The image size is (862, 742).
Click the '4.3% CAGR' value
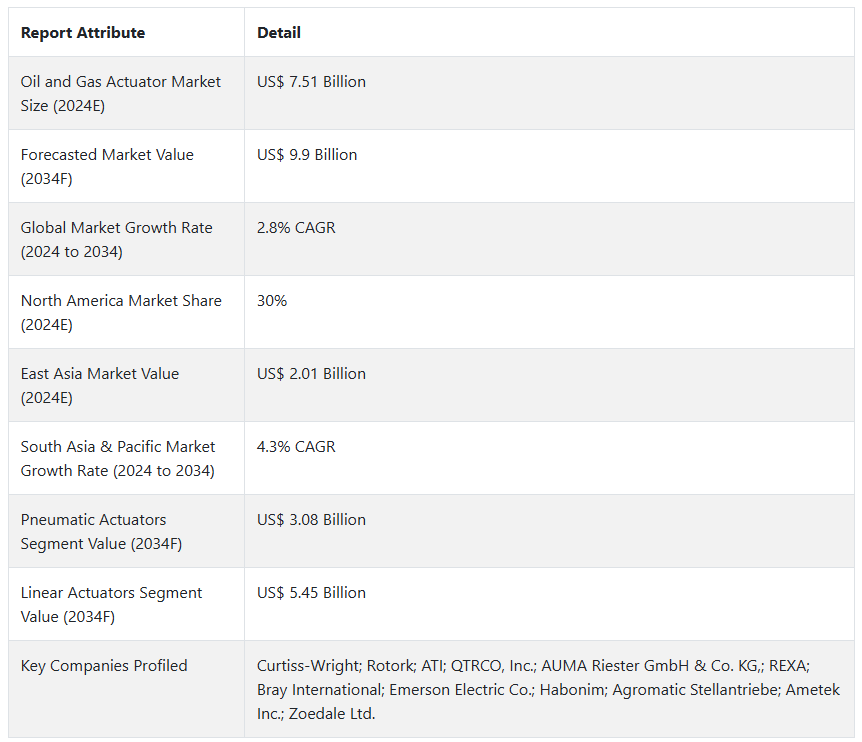tap(296, 447)
